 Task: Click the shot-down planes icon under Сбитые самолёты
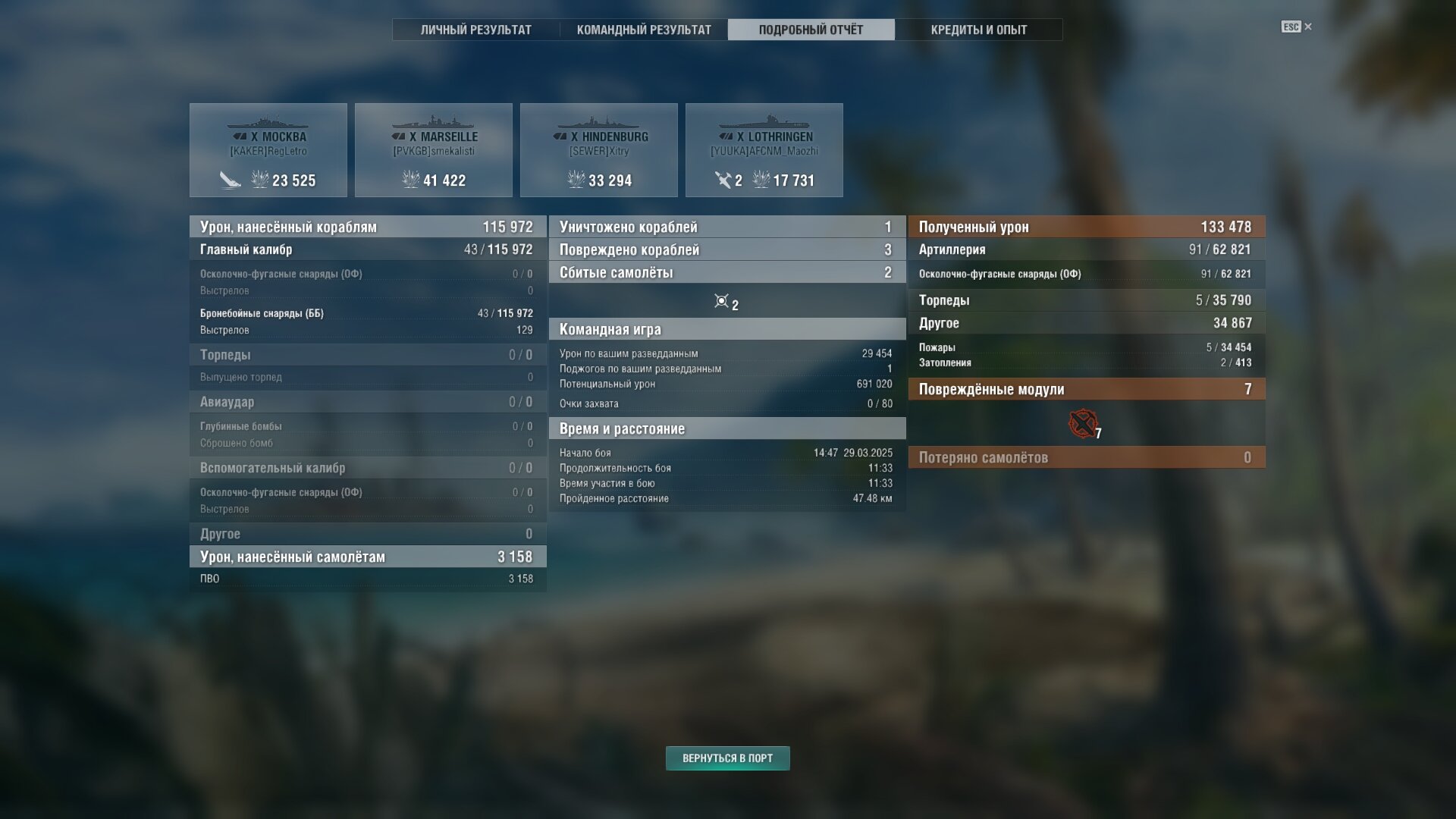coord(721,301)
